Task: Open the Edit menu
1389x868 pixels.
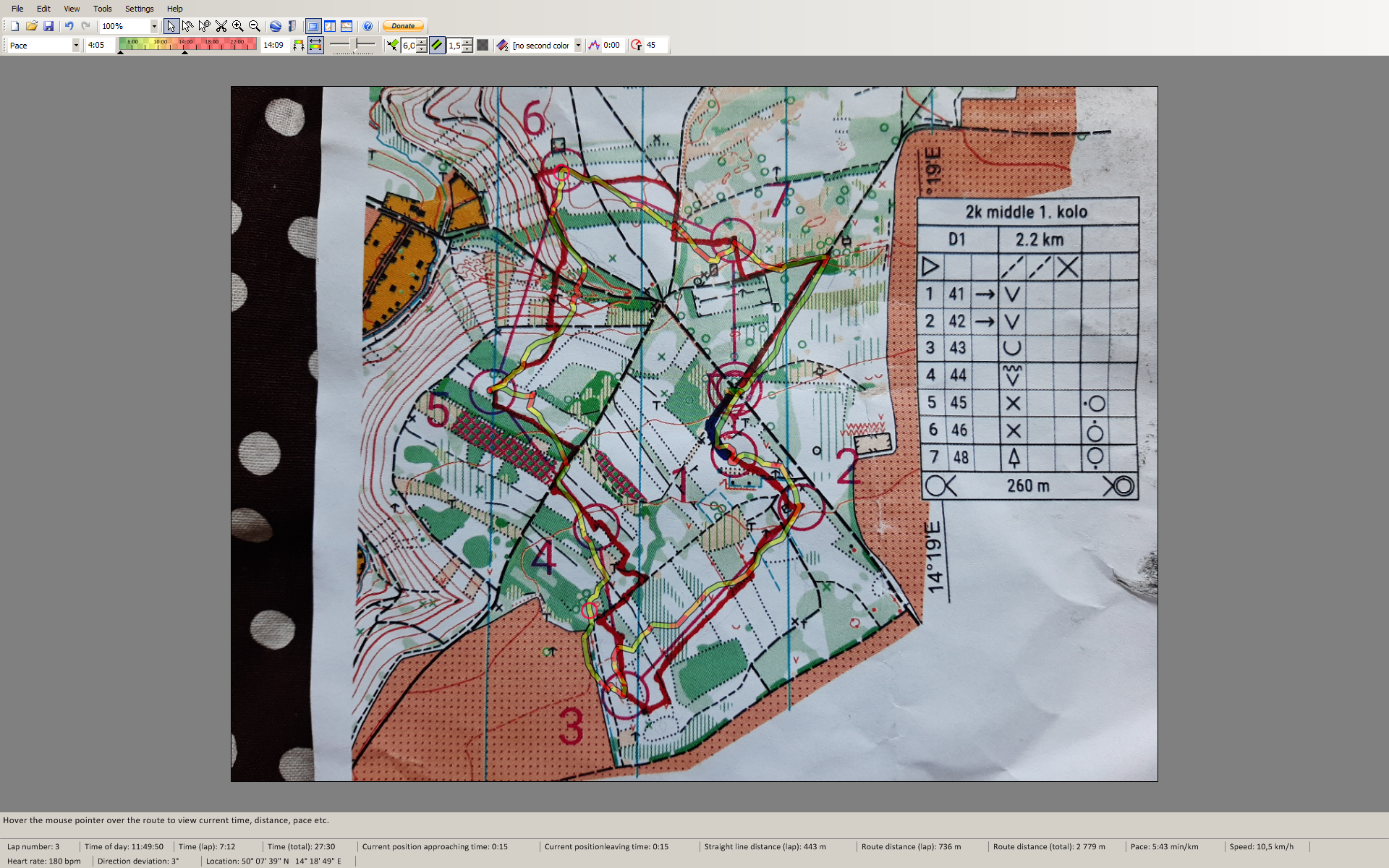Action: tap(43, 9)
